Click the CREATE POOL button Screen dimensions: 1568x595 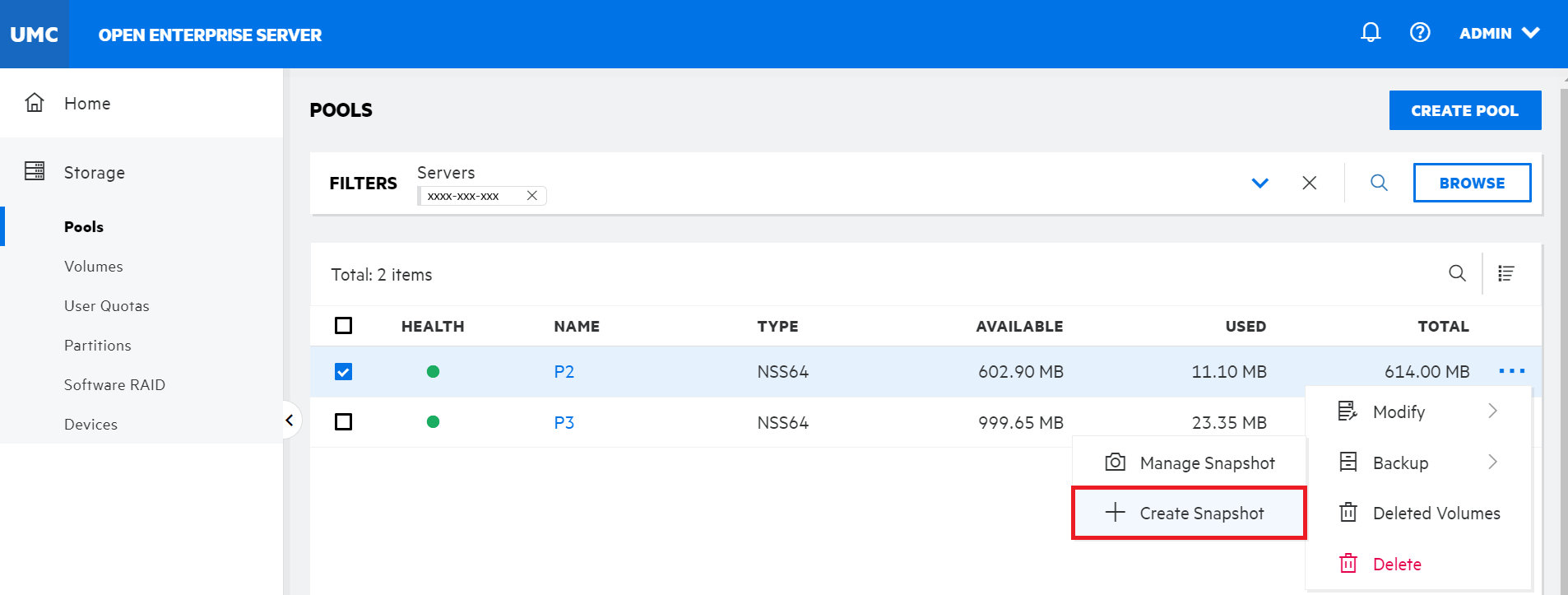pyautogui.click(x=1464, y=110)
